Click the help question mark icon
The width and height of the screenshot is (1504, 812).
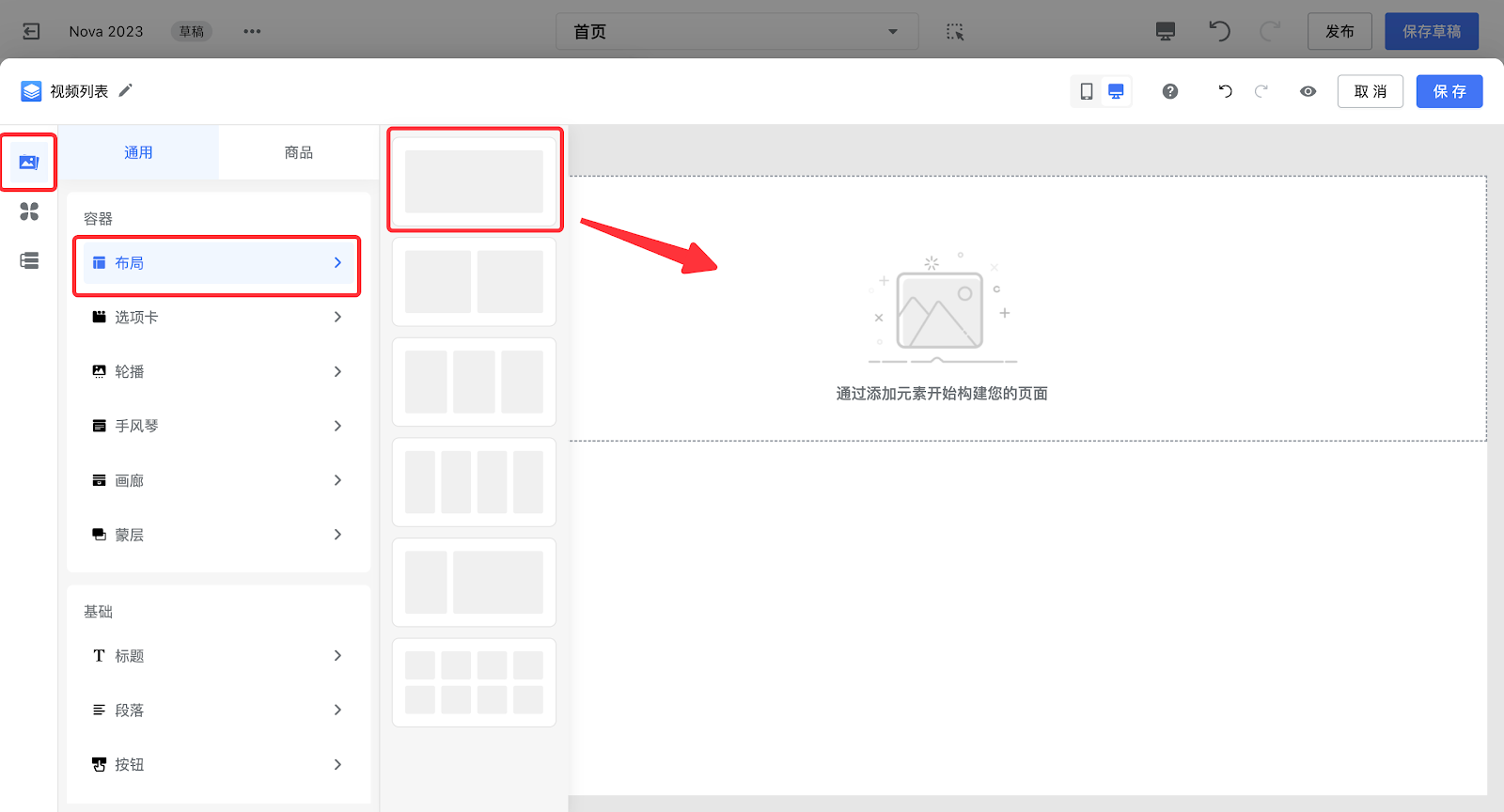point(1169,91)
